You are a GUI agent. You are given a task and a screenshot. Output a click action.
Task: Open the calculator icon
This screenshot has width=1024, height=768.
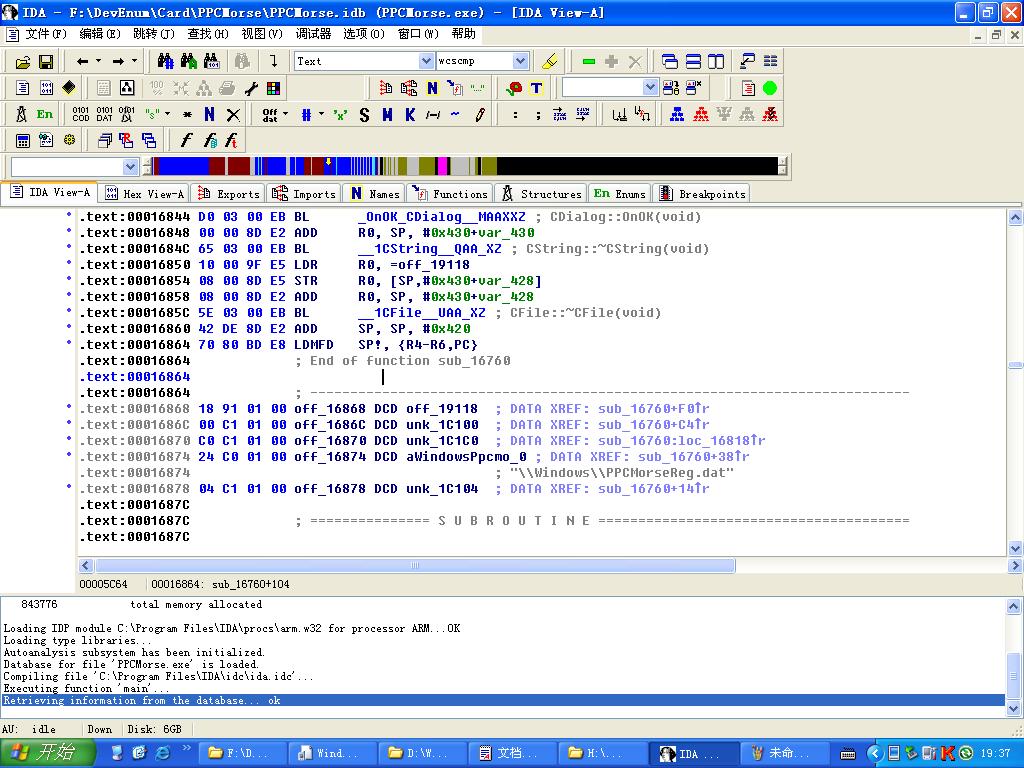pos(22,140)
